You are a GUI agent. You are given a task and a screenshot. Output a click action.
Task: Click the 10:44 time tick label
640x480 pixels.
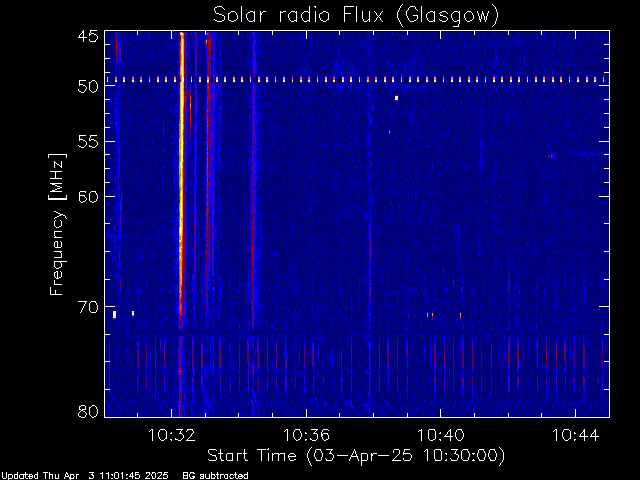576,435
